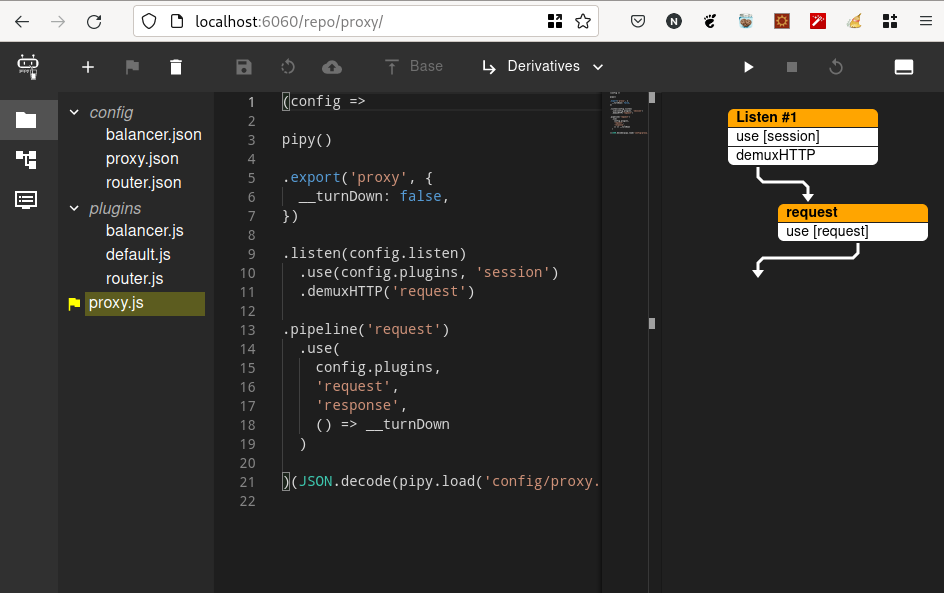The height and width of the screenshot is (593, 944).
Task: Collapse the config folder
Action: coord(74,113)
